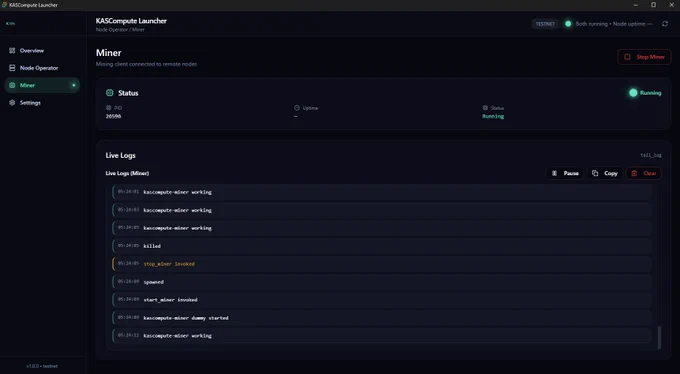Image resolution: width=680 pixels, height=374 pixels.
Task: Click the Live Logs (Miner) subheading
Action: 127,173
